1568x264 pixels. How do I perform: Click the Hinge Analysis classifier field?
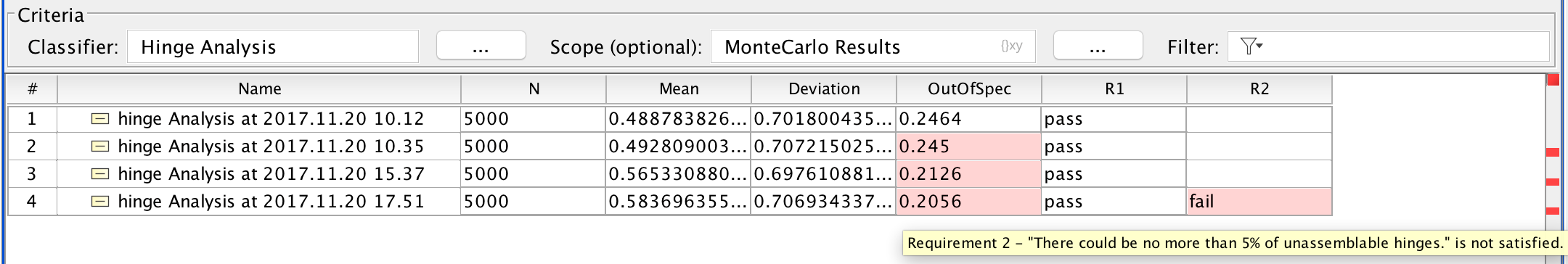coord(273,46)
